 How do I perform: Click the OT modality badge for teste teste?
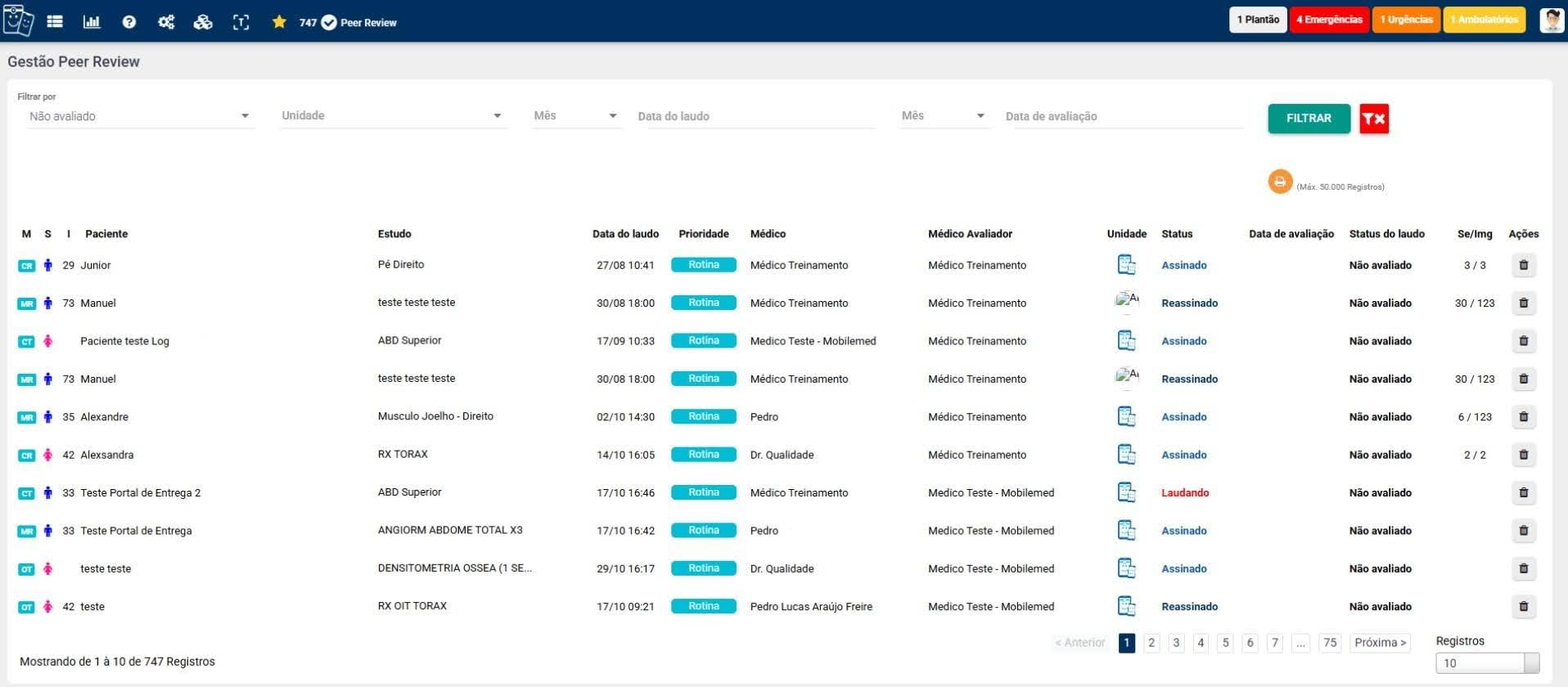pos(27,569)
